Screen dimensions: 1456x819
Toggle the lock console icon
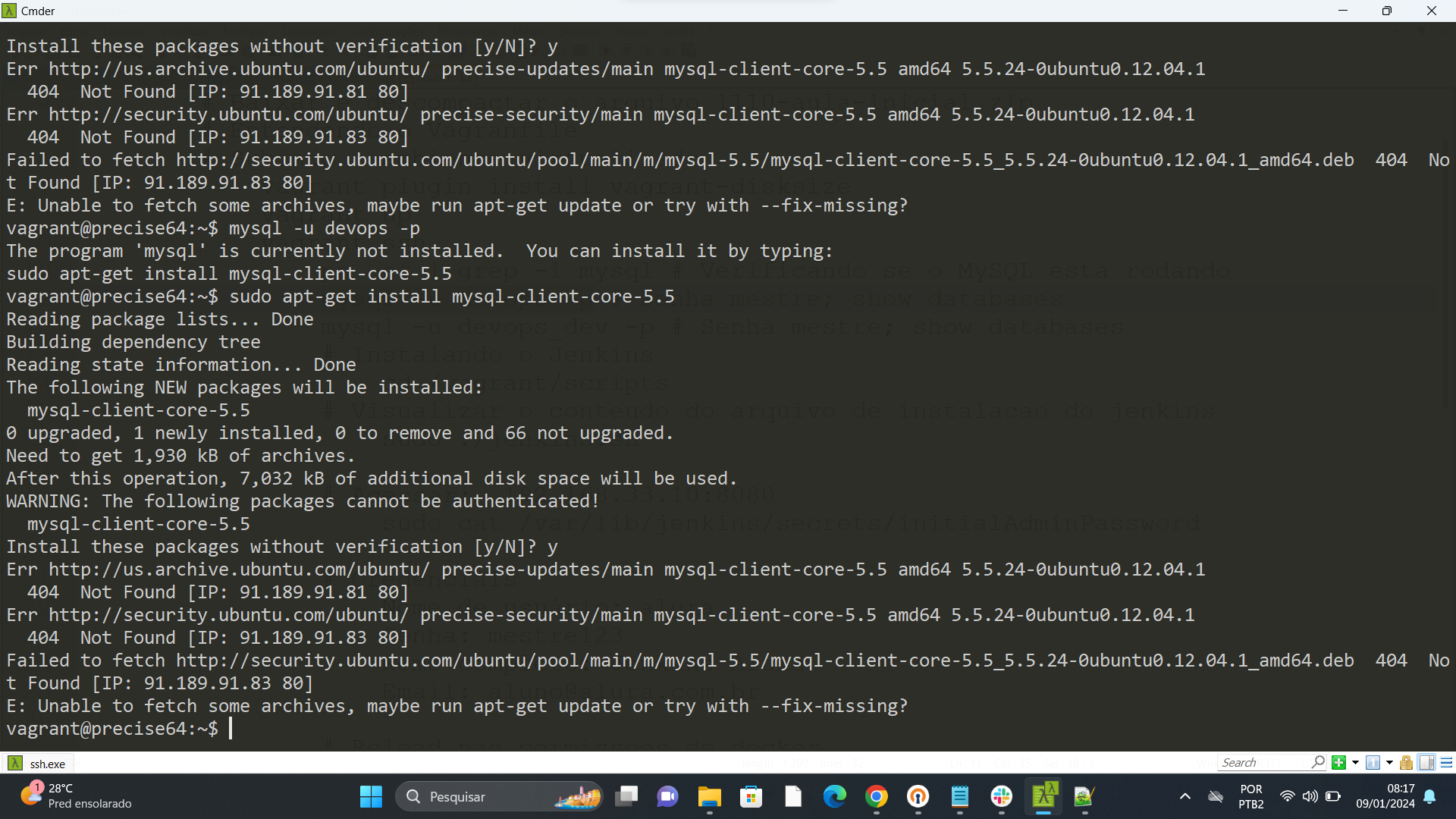1407,763
